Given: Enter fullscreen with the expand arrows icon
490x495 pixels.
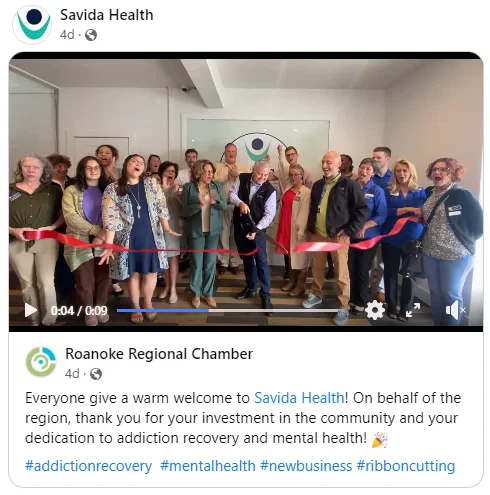Looking at the screenshot, I should click(413, 310).
